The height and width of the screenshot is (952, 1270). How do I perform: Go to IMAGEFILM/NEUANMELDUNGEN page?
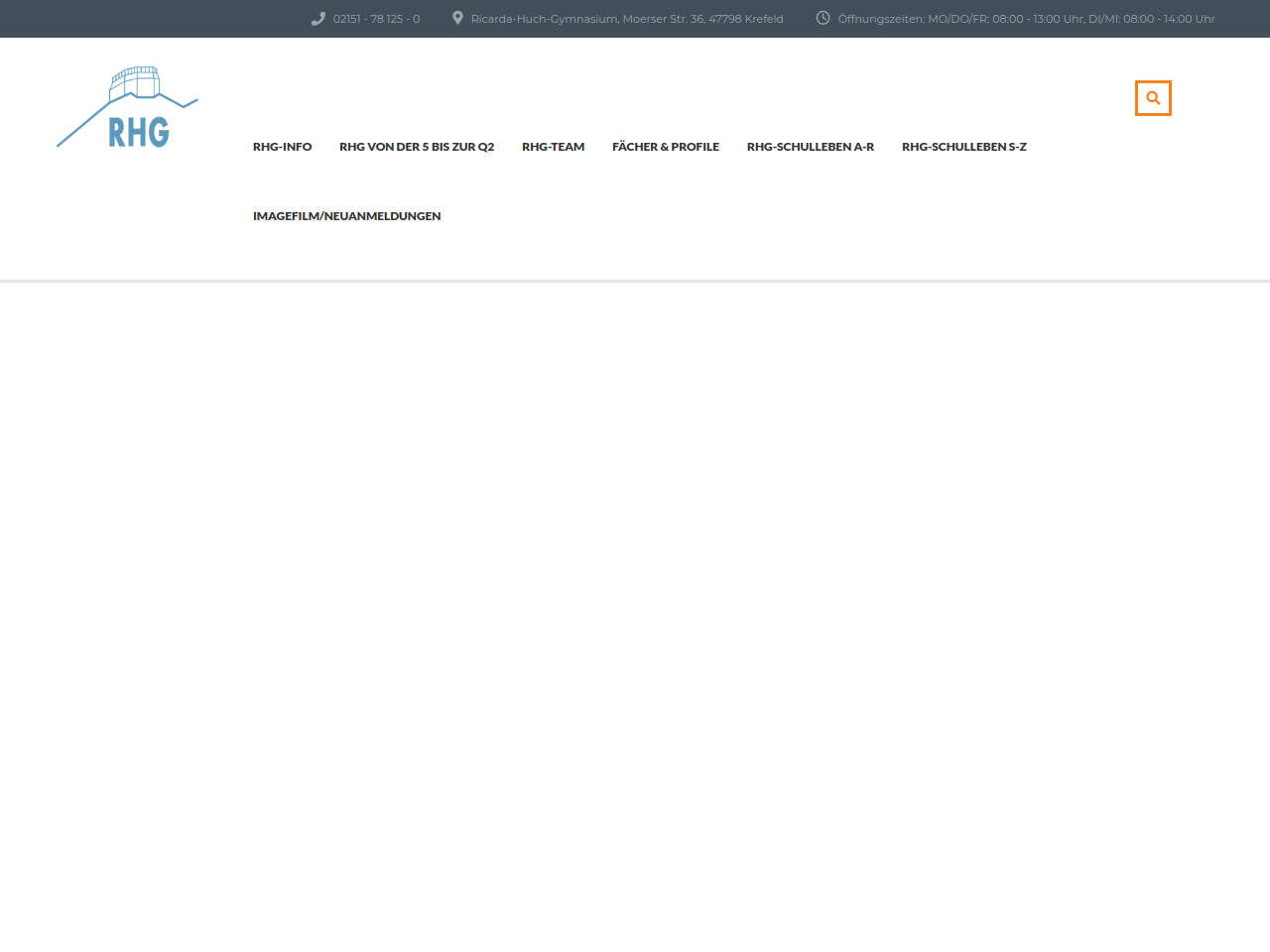[x=346, y=216]
